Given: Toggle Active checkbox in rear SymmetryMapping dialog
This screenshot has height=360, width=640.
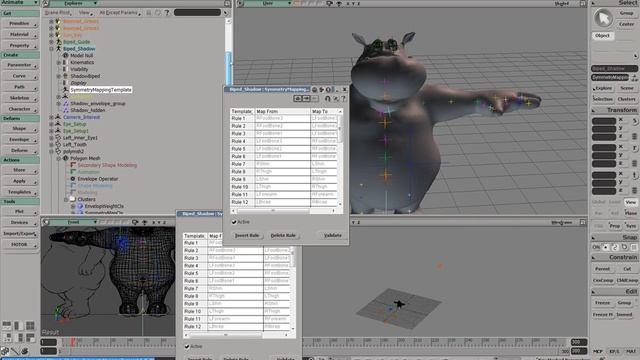Looking at the screenshot, I should (x=187, y=347).
